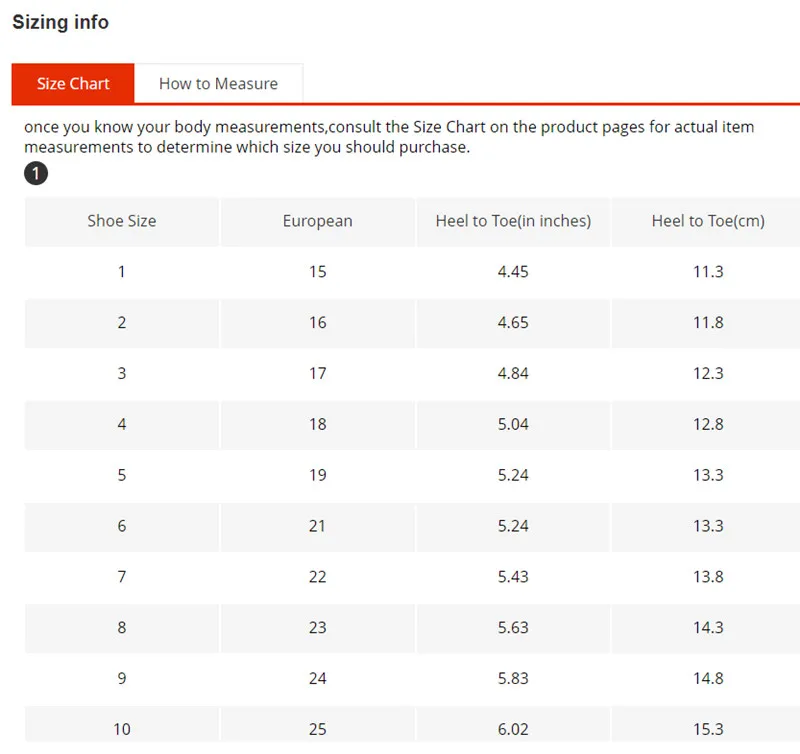
Task: Click the Heel to Toe(cm) header
Action: (708, 221)
